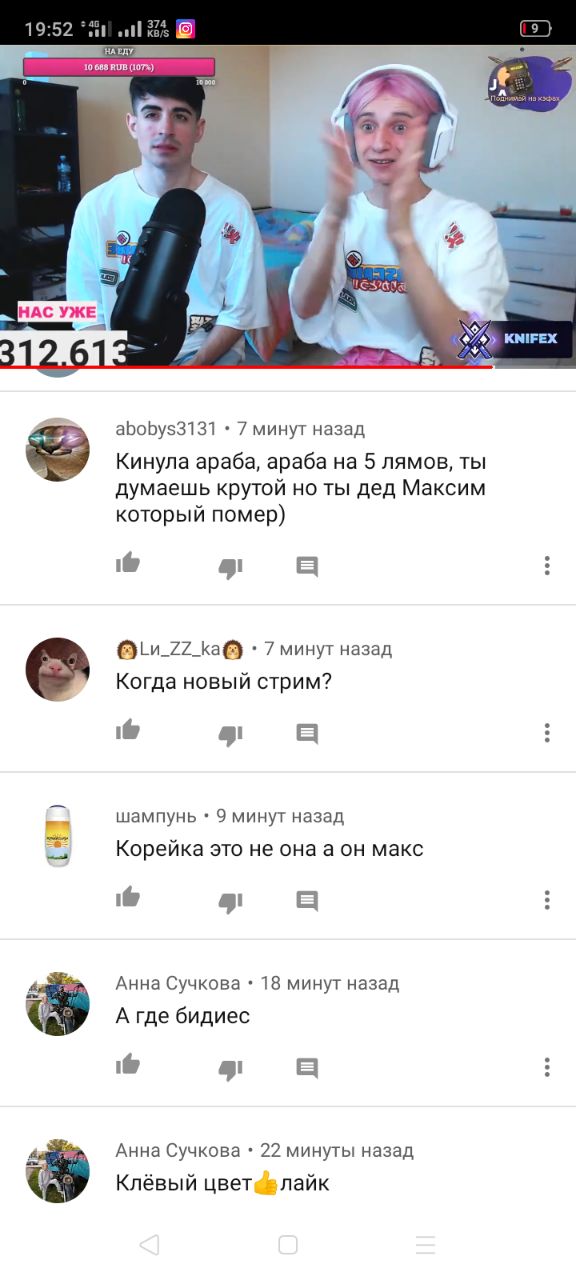Open options menu for Lu_ZZ_ka comment
The image size is (576, 1280).
547,733
